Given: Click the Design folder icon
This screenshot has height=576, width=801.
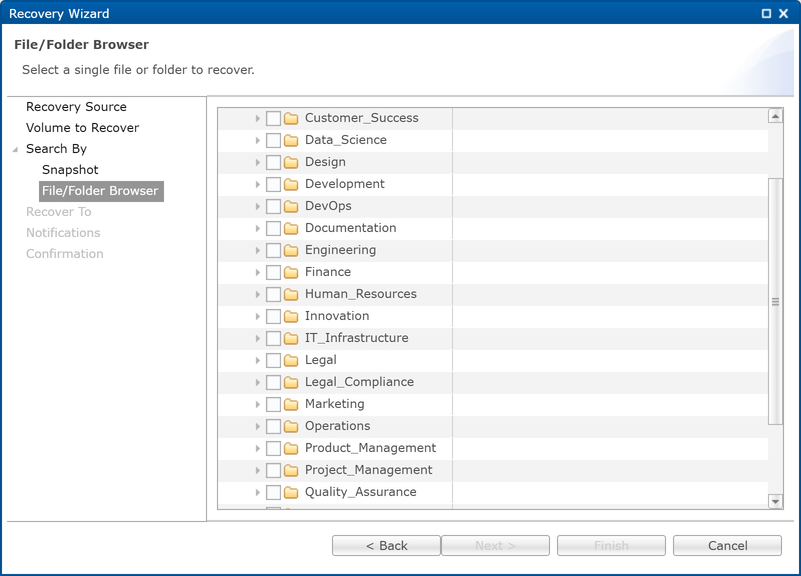Looking at the screenshot, I should click(291, 162).
